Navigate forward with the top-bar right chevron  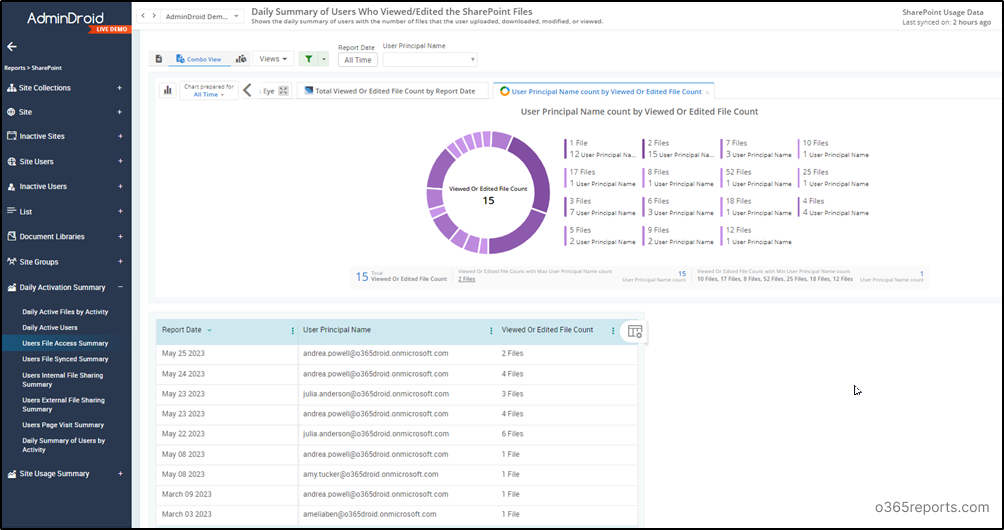click(154, 15)
